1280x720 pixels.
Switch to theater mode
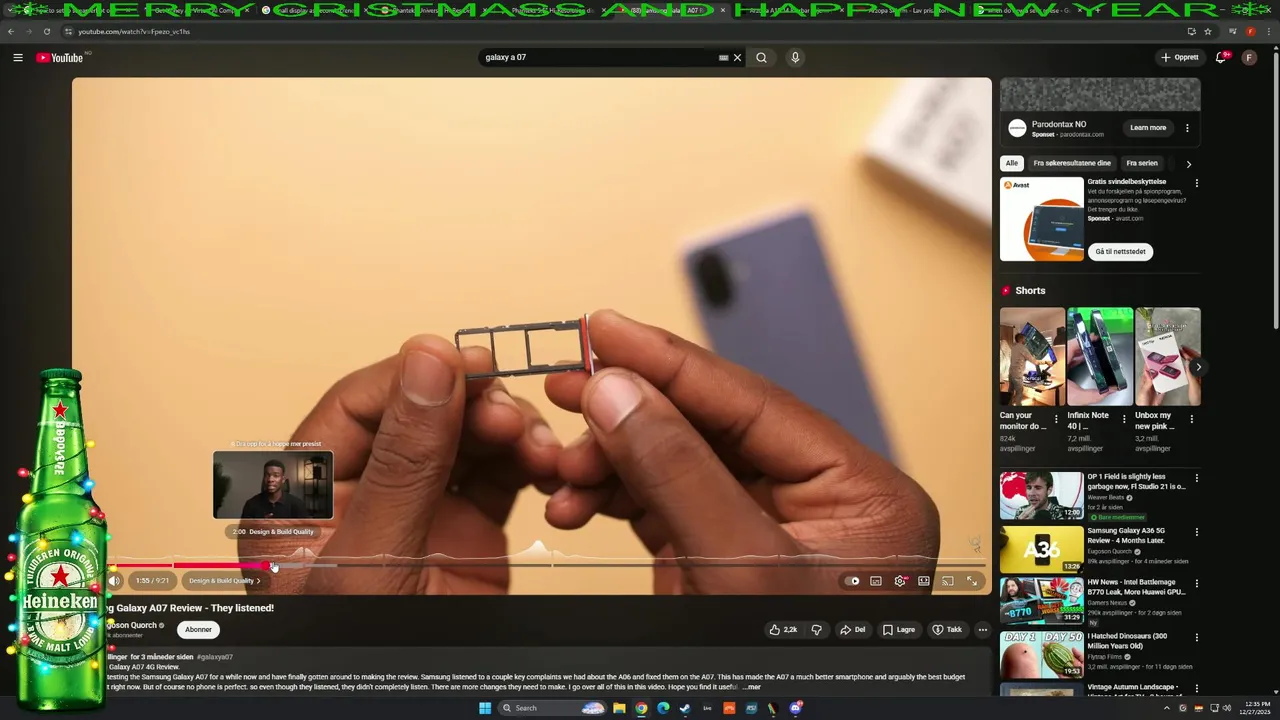(x=924, y=581)
